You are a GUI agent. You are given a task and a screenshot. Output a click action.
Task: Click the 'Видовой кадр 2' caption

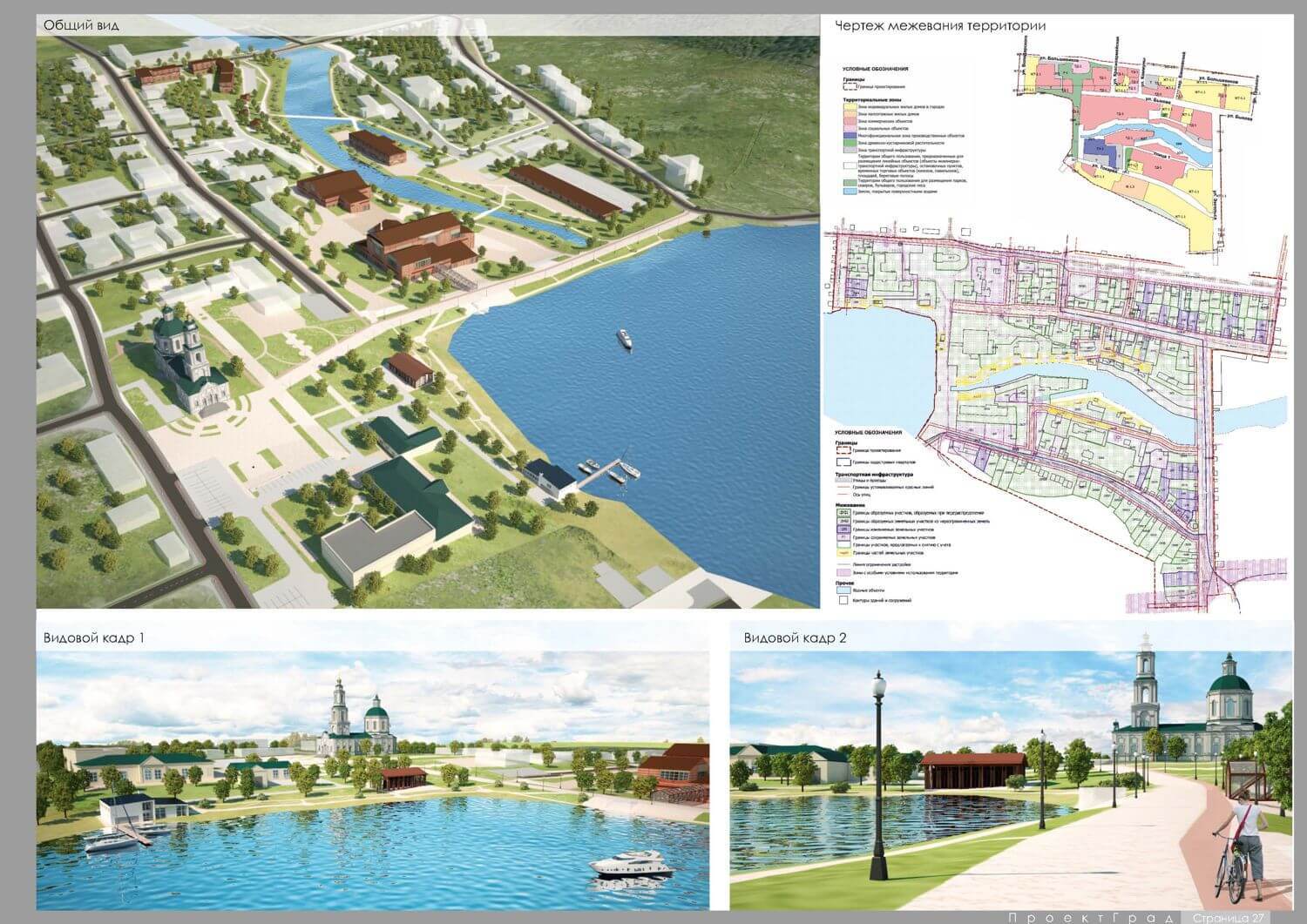click(x=795, y=637)
